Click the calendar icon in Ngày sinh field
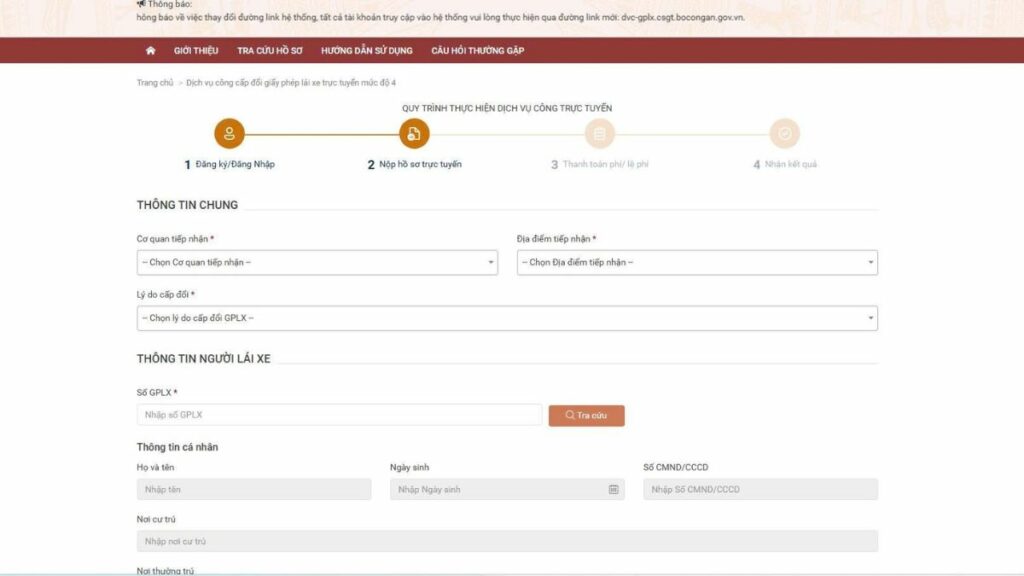Image resolution: width=1024 pixels, height=576 pixels. coord(613,489)
